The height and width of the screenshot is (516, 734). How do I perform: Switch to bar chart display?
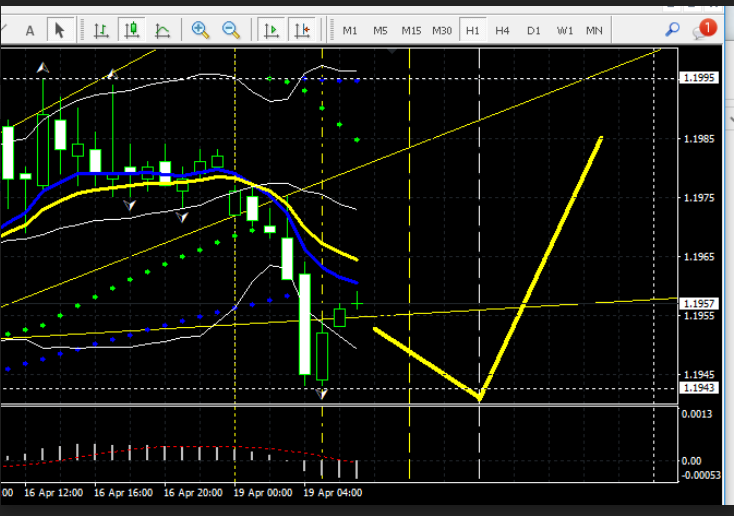point(101,30)
